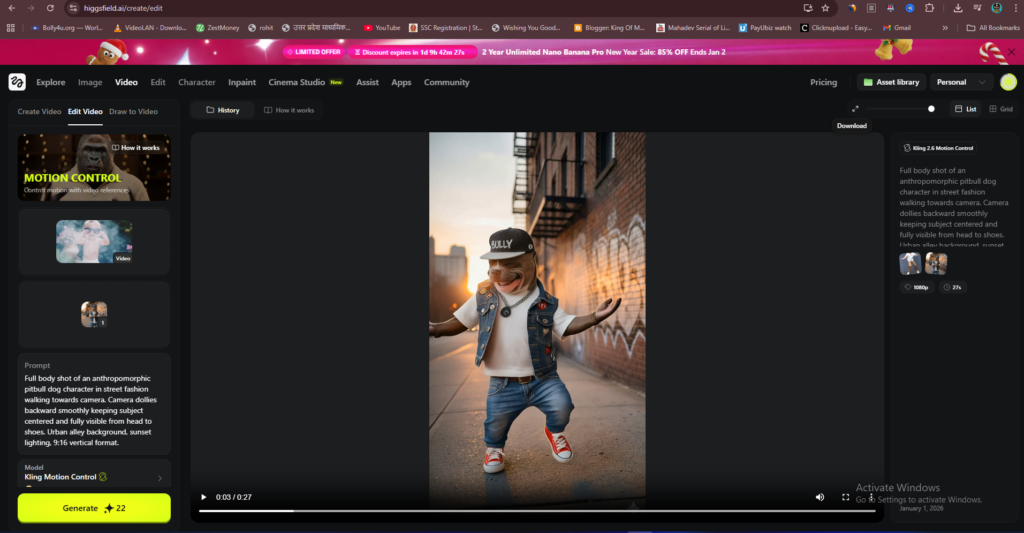Open the History panel

[223, 110]
